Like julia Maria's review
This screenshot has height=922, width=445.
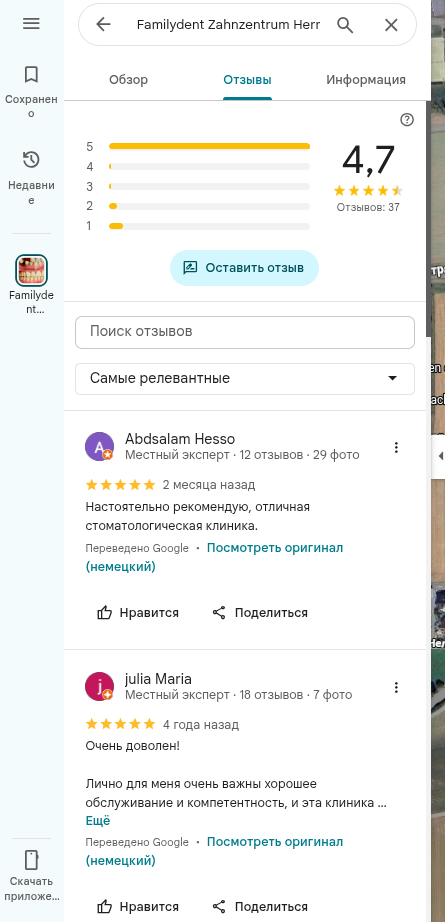click(x=138, y=906)
